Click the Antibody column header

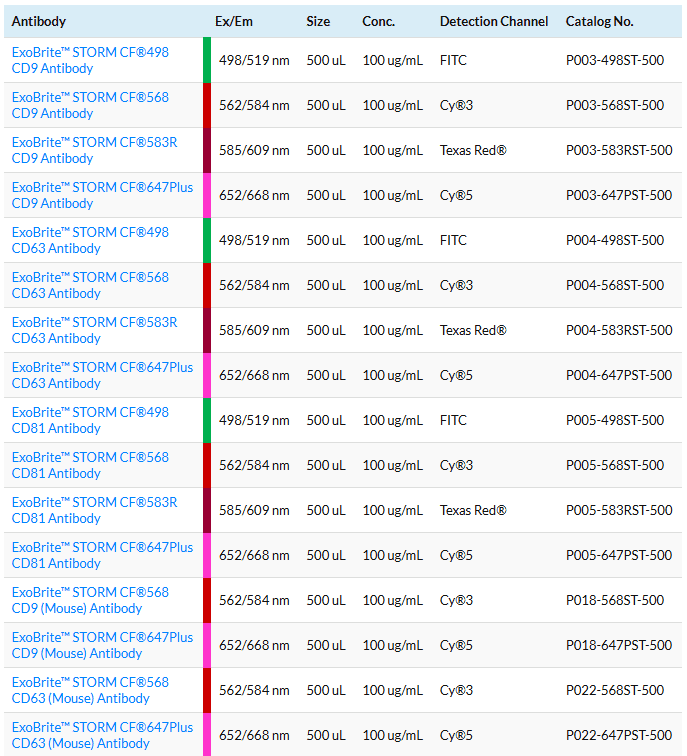point(39,21)
